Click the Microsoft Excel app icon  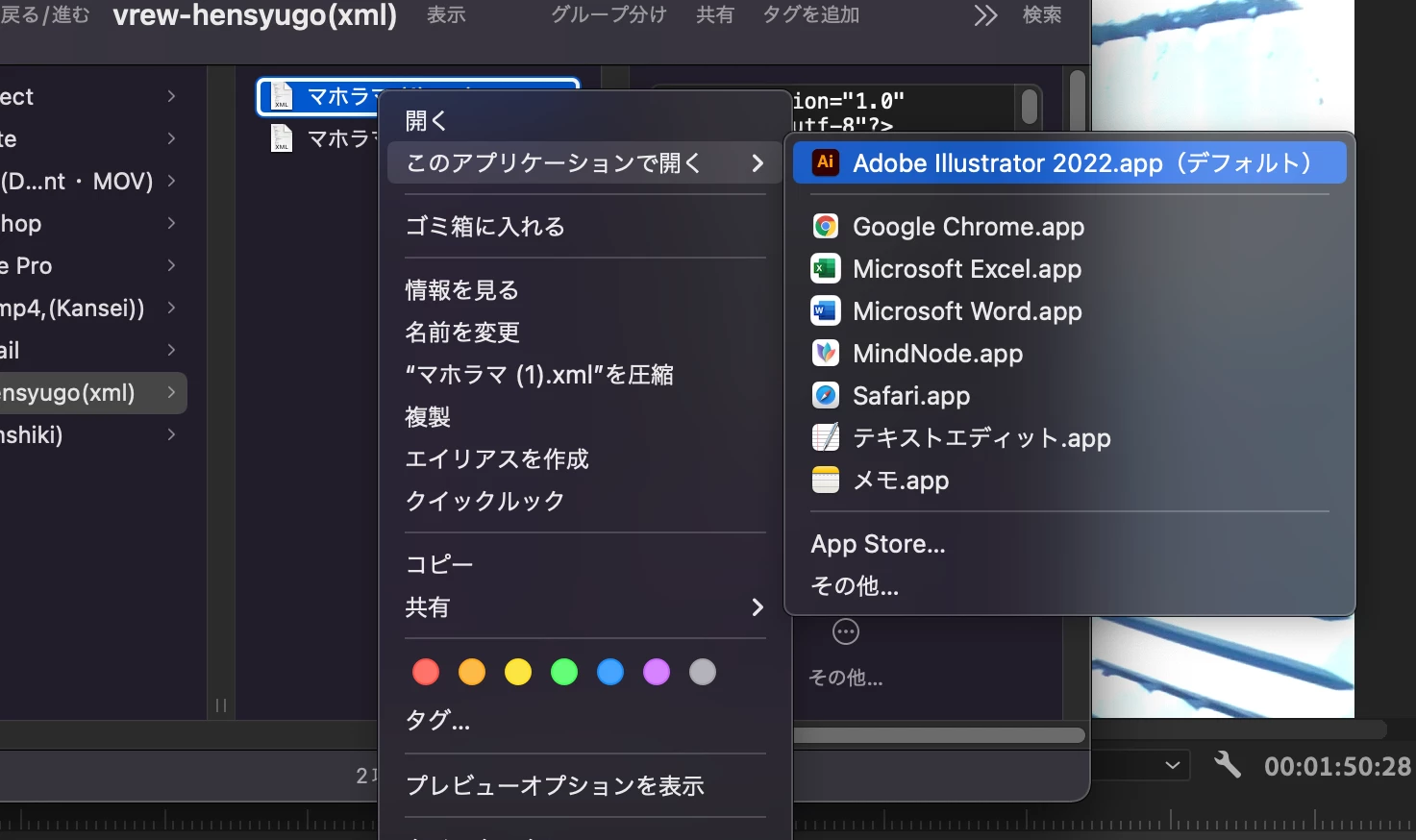pos(825,268)
